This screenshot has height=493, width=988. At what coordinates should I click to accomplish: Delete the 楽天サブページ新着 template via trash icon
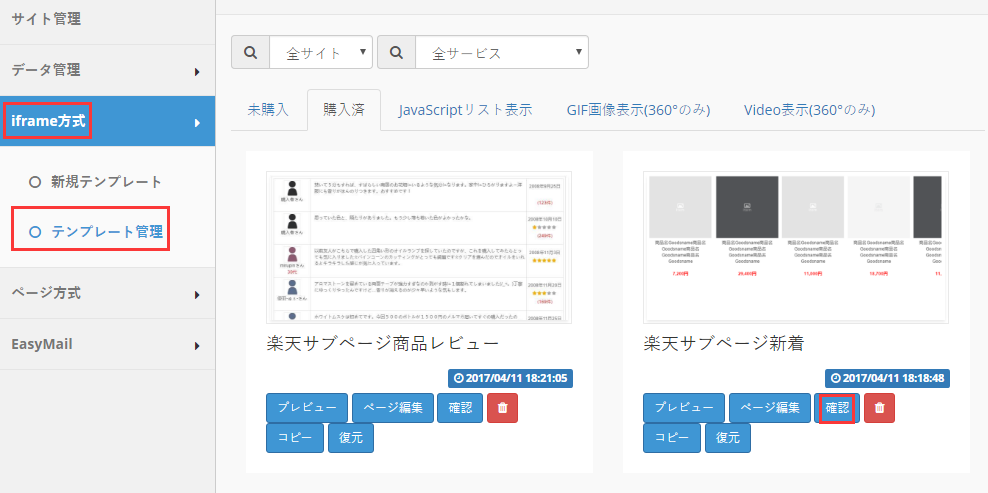(x=879, y=408)
